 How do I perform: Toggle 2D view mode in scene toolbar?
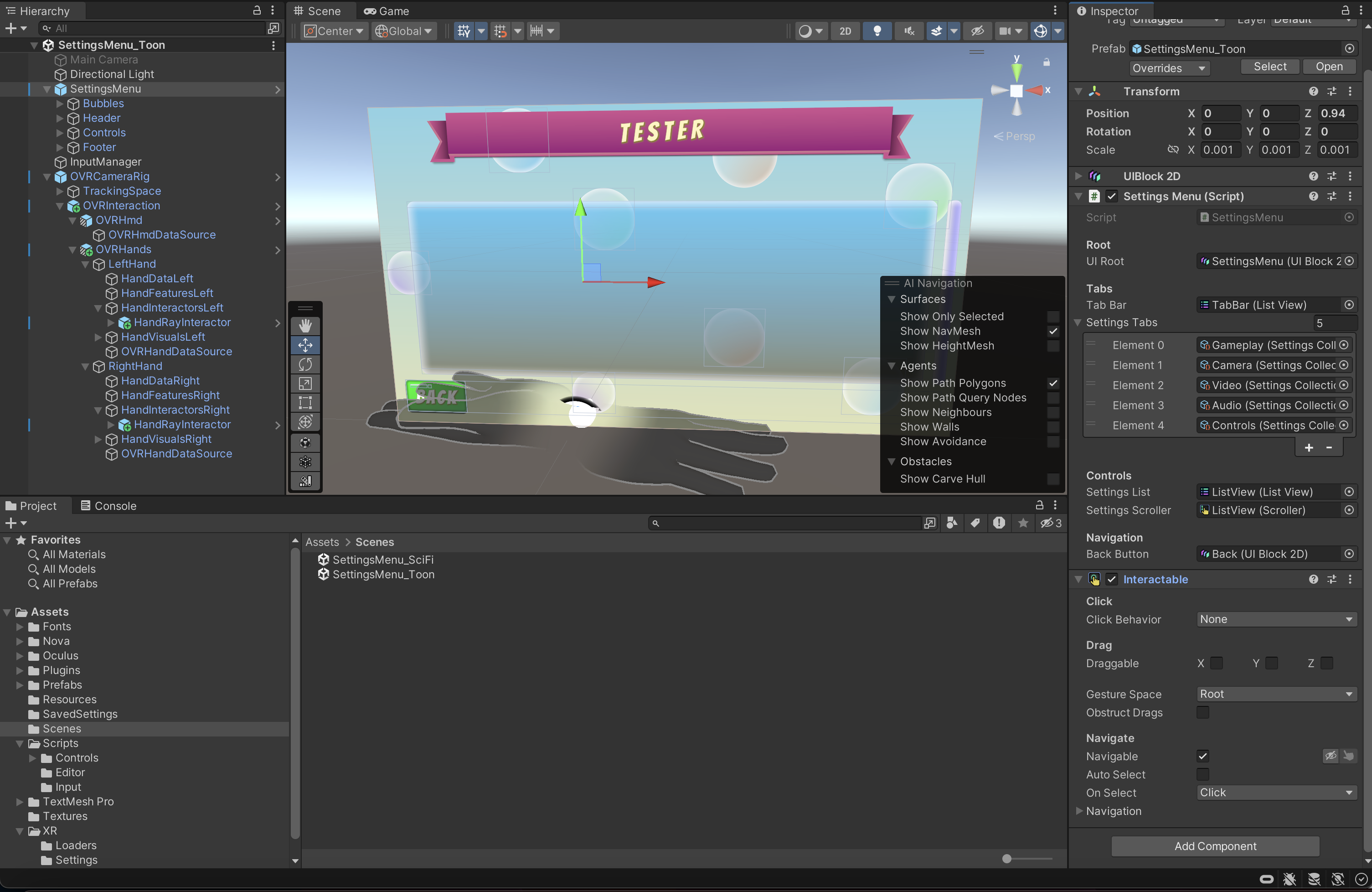pos(845,31)
